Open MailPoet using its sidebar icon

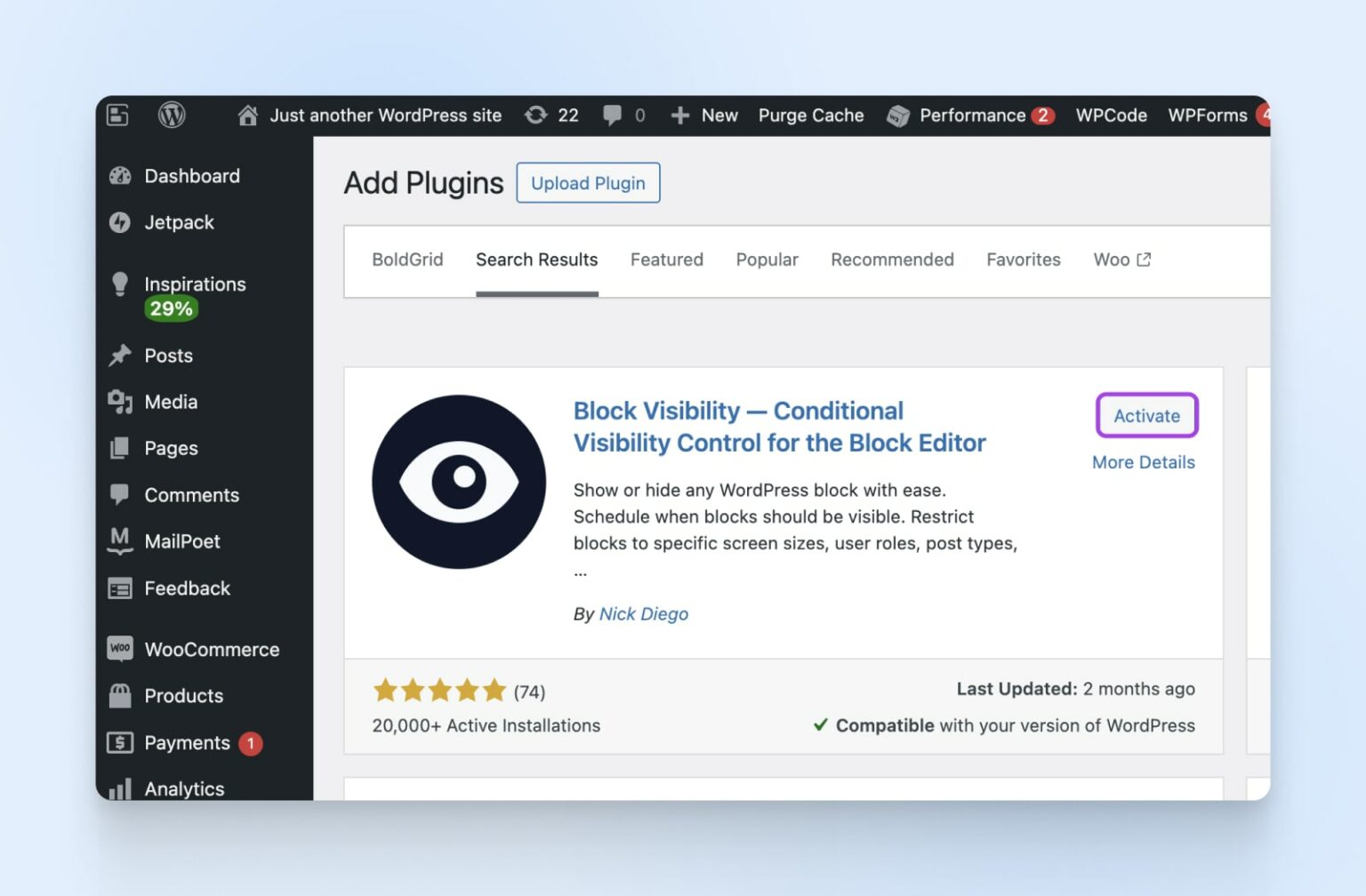[x=119, y=540]
